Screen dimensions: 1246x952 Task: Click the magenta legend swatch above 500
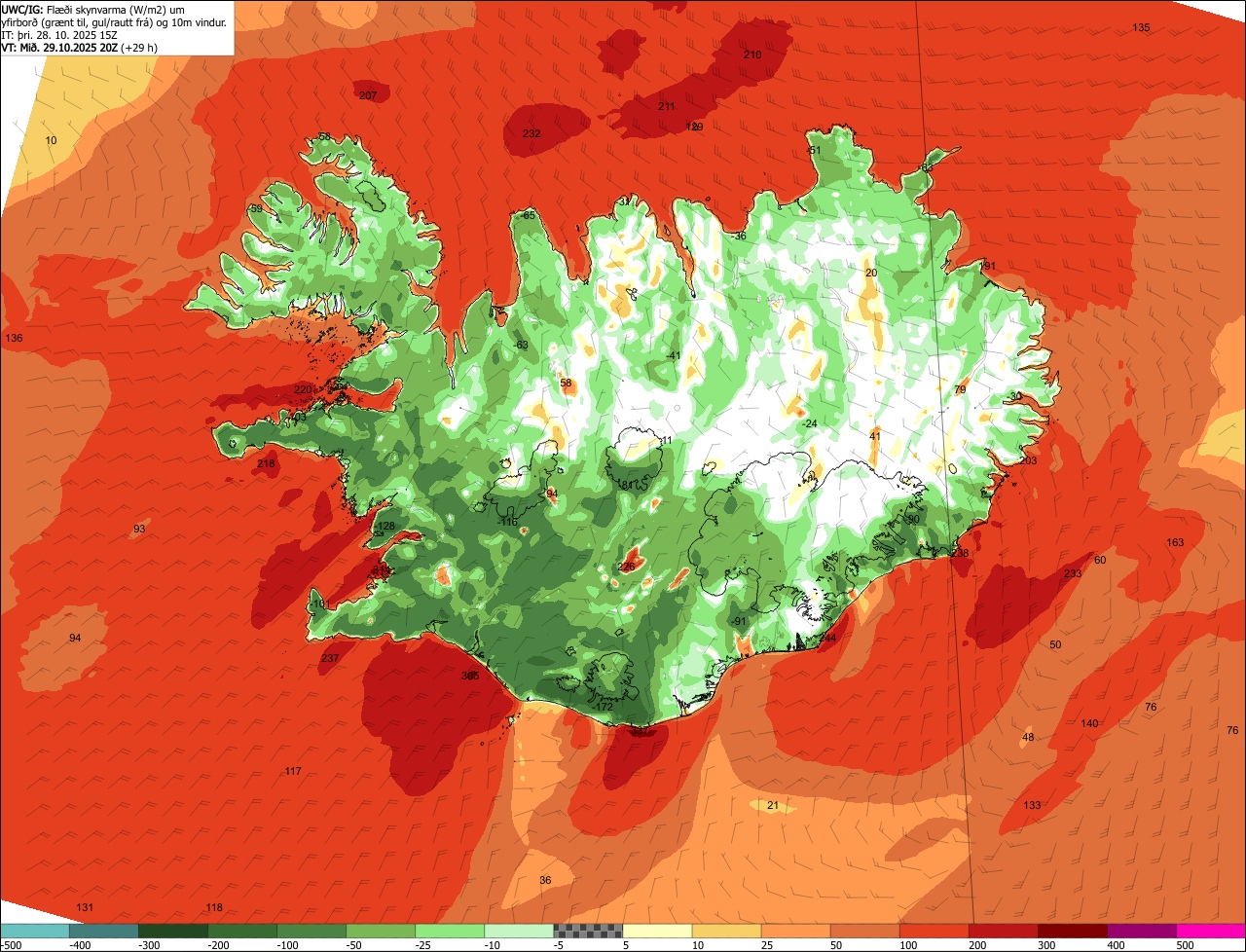click(1211, 931)
